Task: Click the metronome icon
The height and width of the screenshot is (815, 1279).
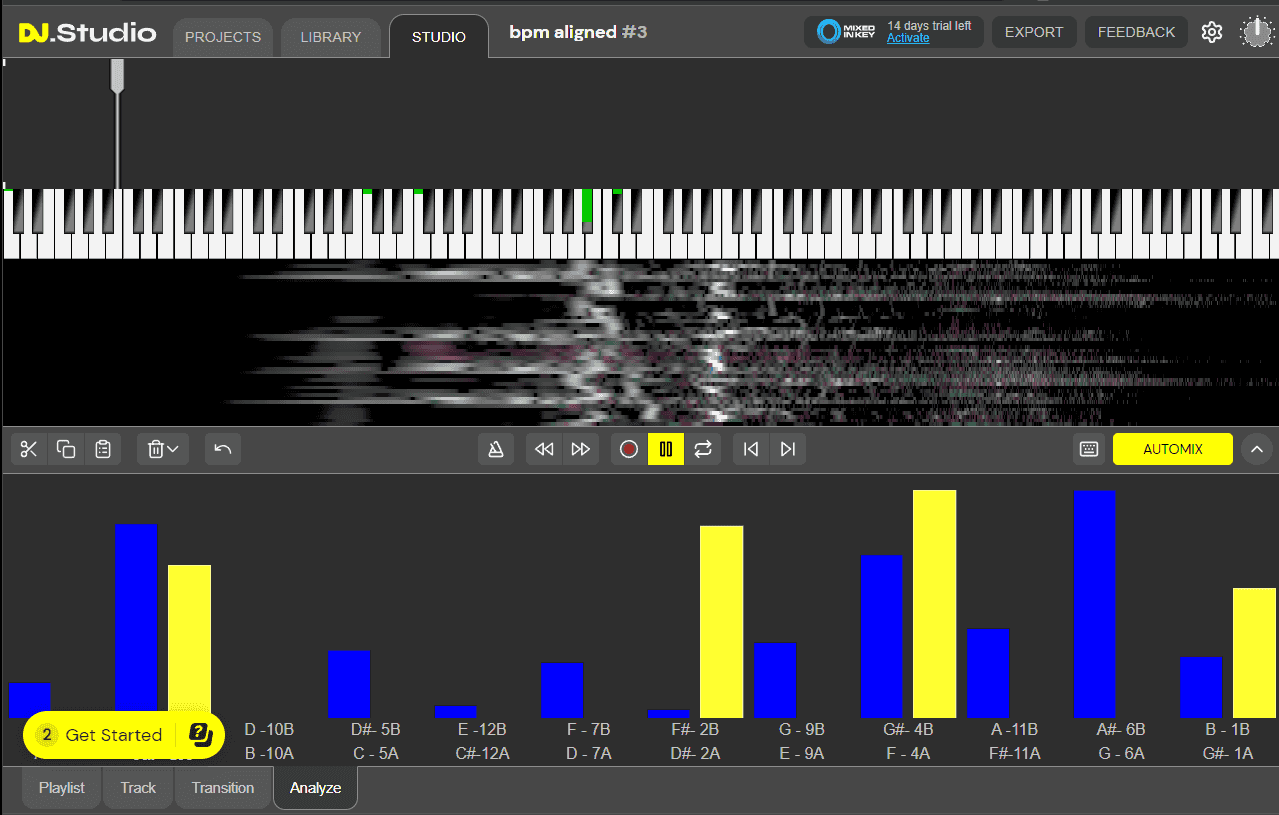Action: click(x=495, y=449)
